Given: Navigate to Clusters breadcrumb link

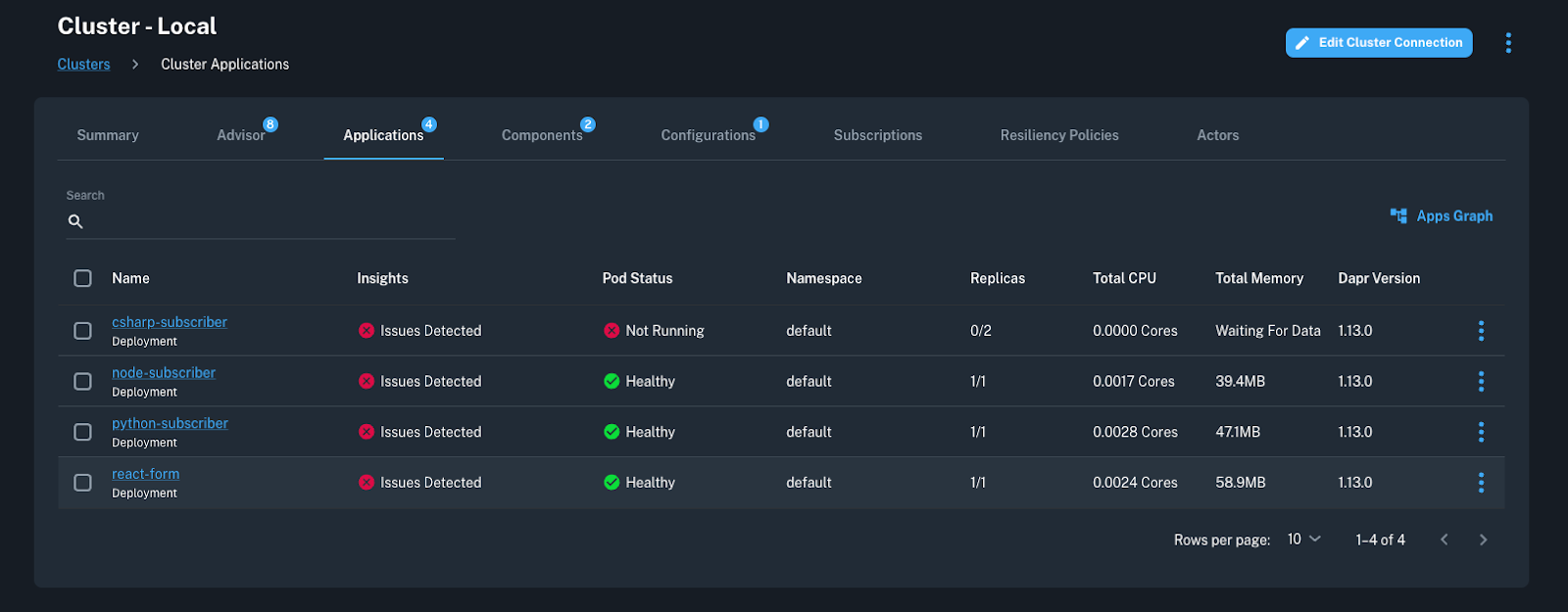Looking at the screenshot, I should (83, 65).
